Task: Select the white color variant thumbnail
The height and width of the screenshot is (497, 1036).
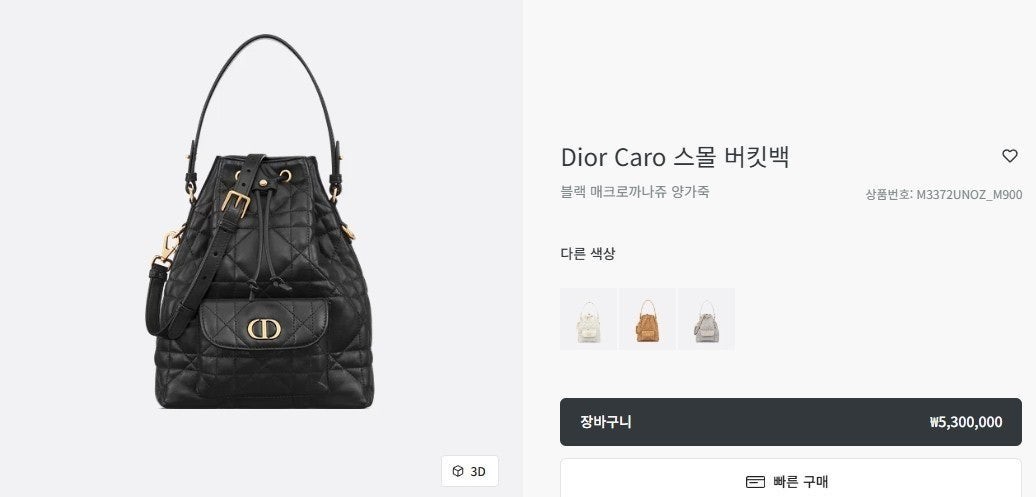Action: 588,319
